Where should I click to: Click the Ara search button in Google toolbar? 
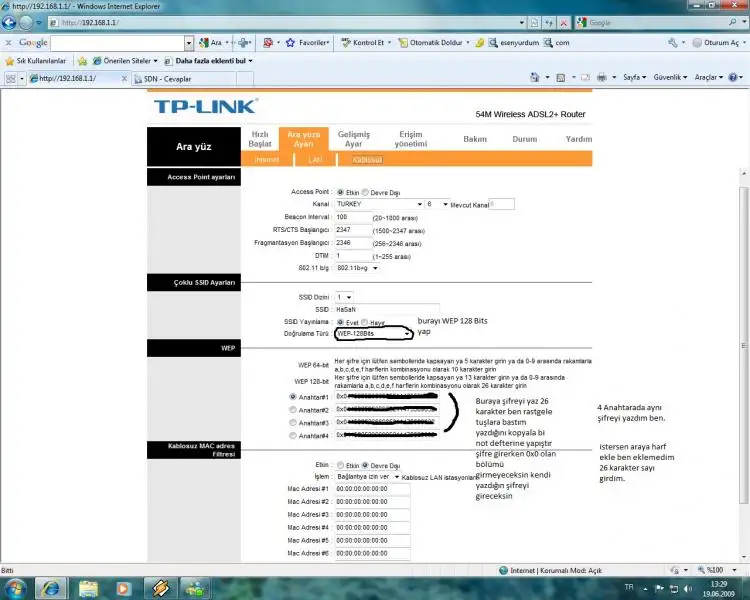click(210, 43)
